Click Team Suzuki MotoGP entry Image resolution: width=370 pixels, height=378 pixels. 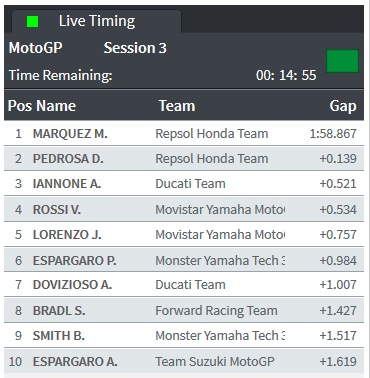215,362
